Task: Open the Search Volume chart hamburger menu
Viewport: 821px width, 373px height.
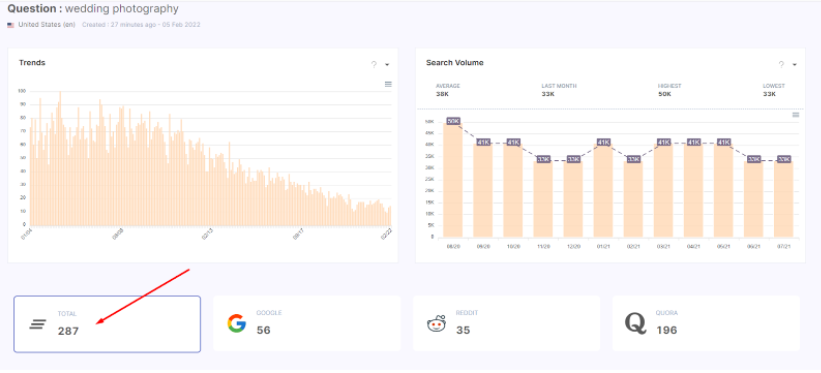Action: (x=795, y=115)
